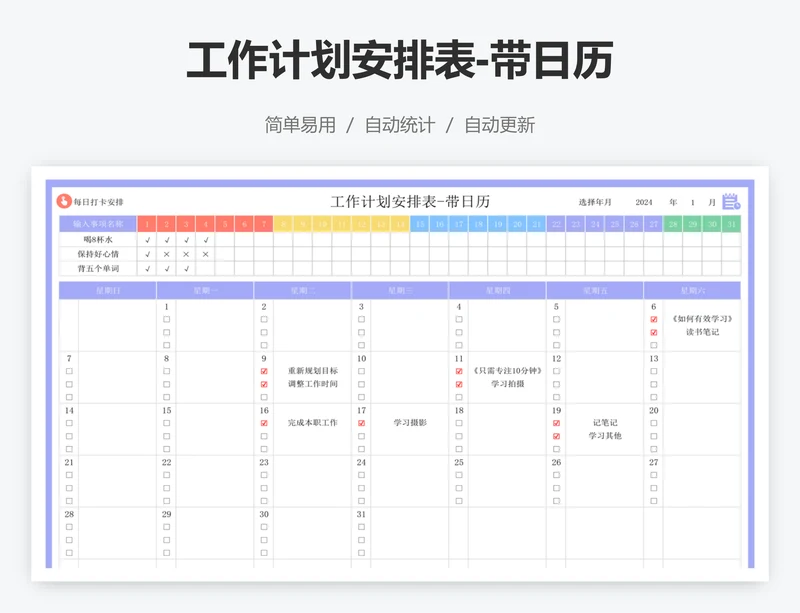
Task: Click the 《只需专注10分钟》 task text
Action: 508,371
